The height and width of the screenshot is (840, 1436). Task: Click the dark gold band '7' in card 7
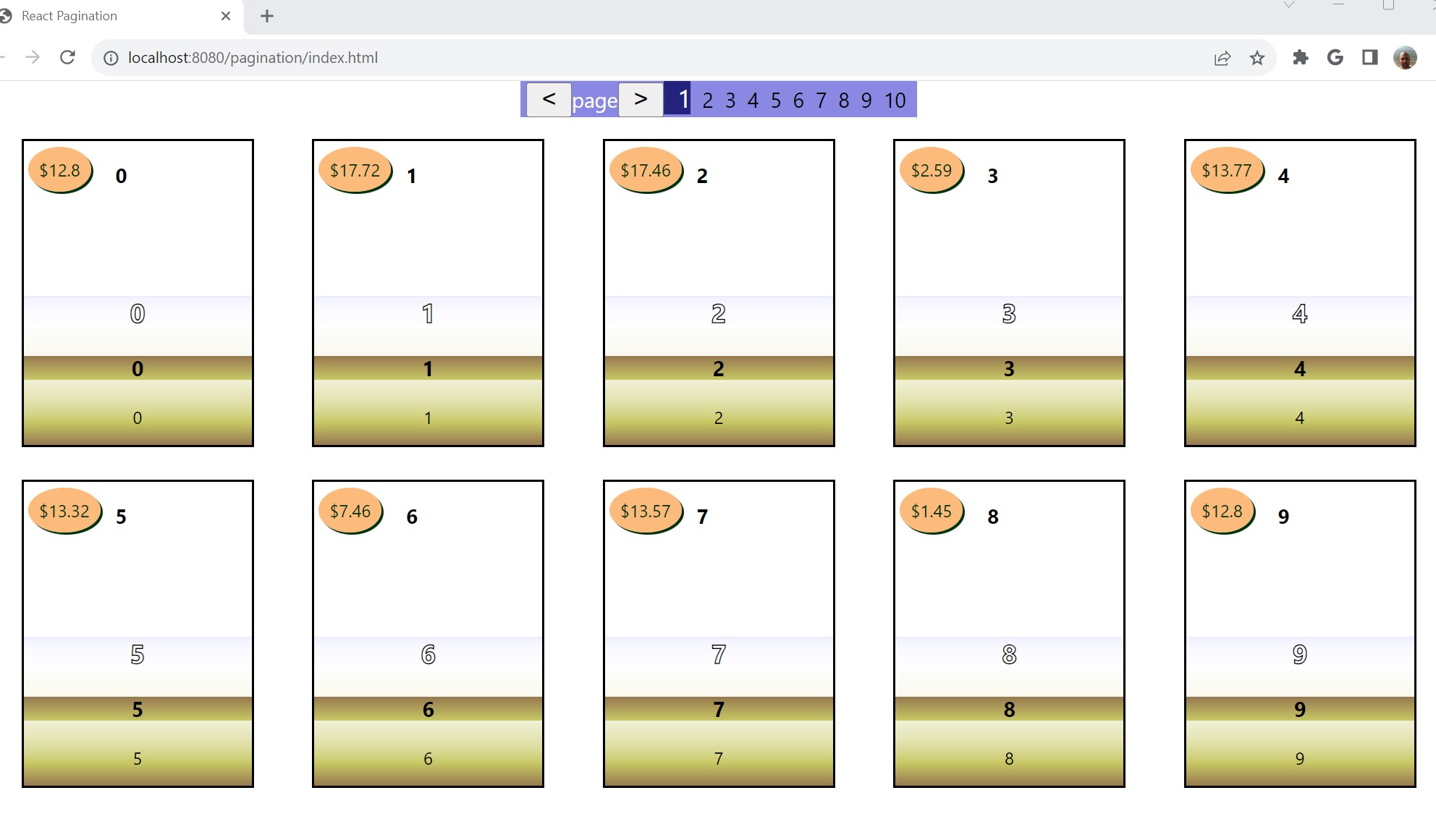[x=719, y=710]
